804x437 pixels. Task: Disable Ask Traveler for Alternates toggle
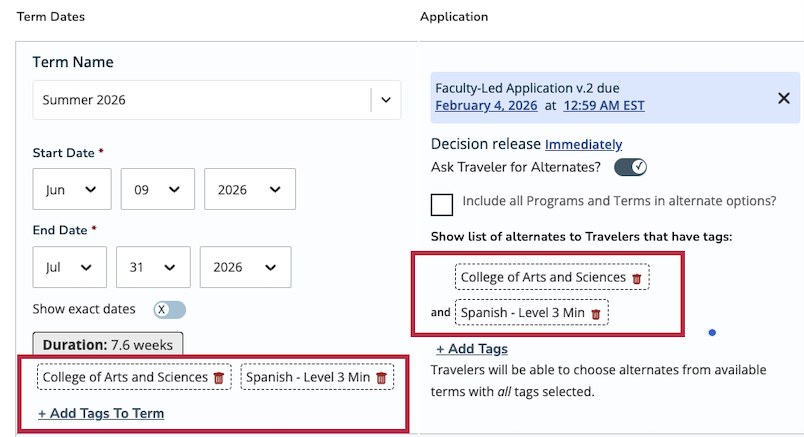point(631,167)
